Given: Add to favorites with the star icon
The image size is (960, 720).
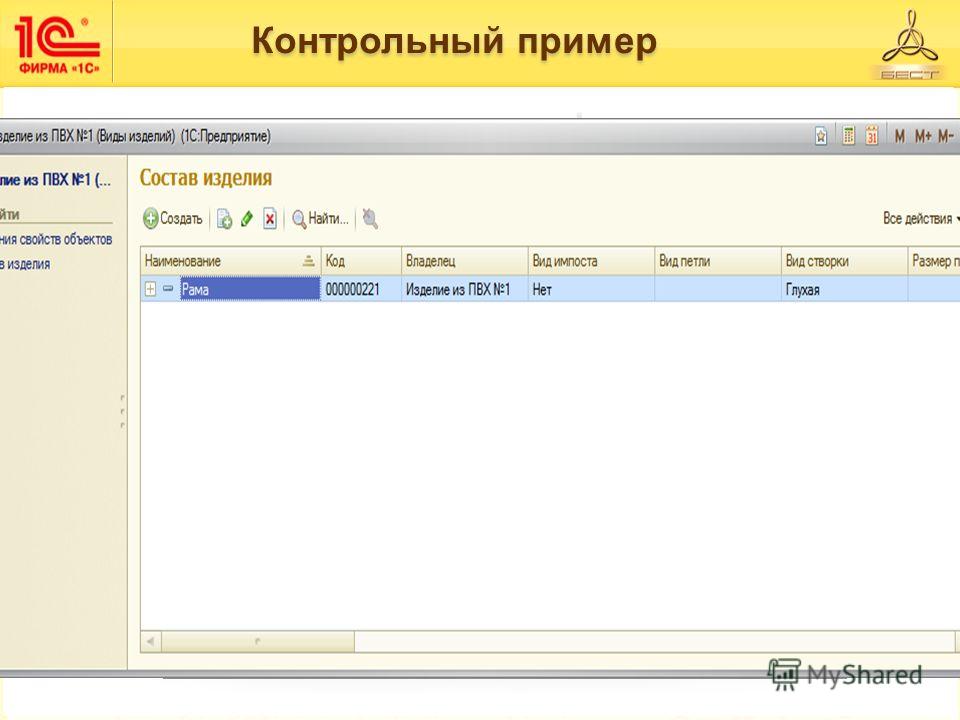Looking at the screenshot, I should click(821, 136).
